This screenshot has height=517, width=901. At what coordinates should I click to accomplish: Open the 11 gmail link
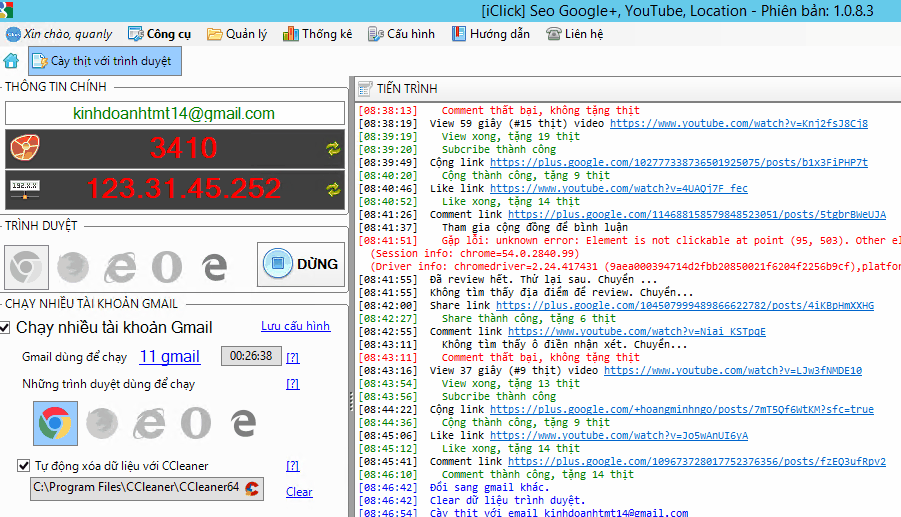pos(170,356)
